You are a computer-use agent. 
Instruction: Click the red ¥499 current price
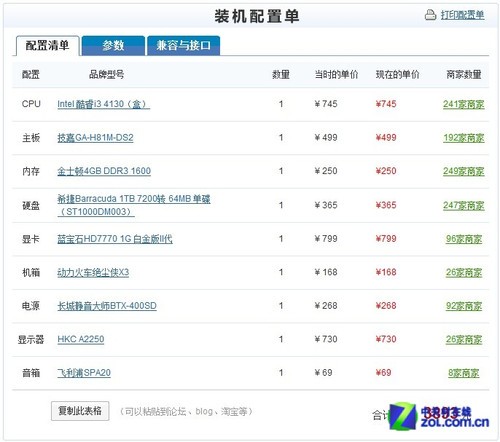386,138
